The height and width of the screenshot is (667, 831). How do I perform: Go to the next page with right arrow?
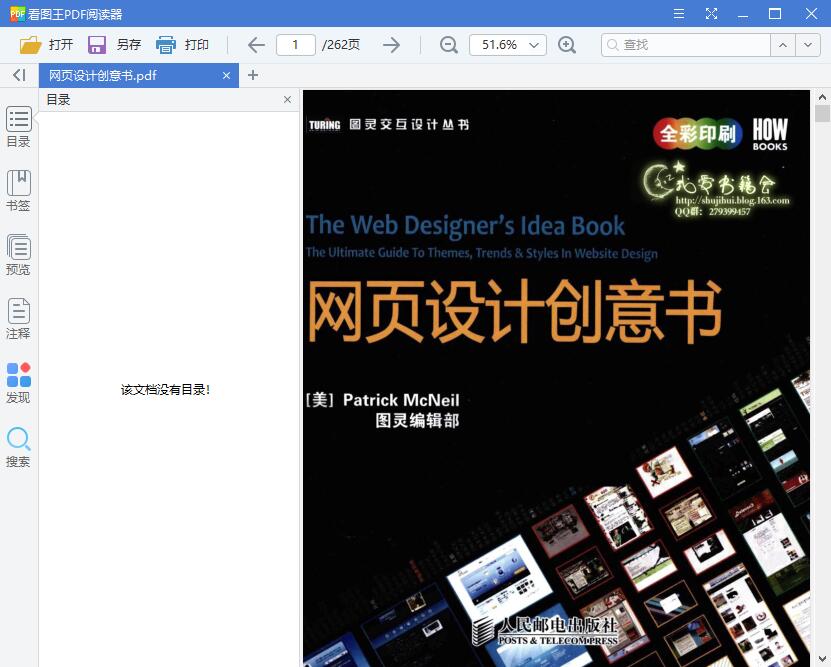391,45
